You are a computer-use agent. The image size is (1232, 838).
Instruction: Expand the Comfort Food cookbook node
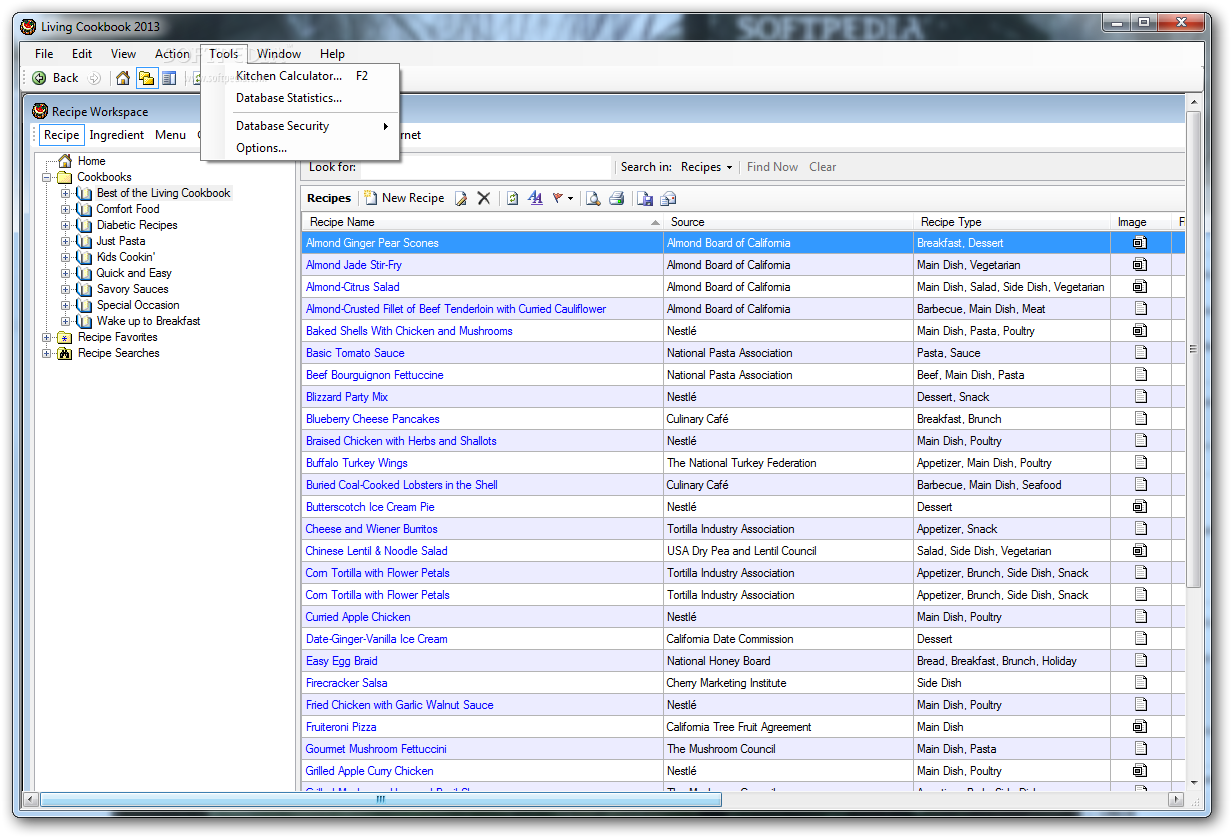click(65, 209)
